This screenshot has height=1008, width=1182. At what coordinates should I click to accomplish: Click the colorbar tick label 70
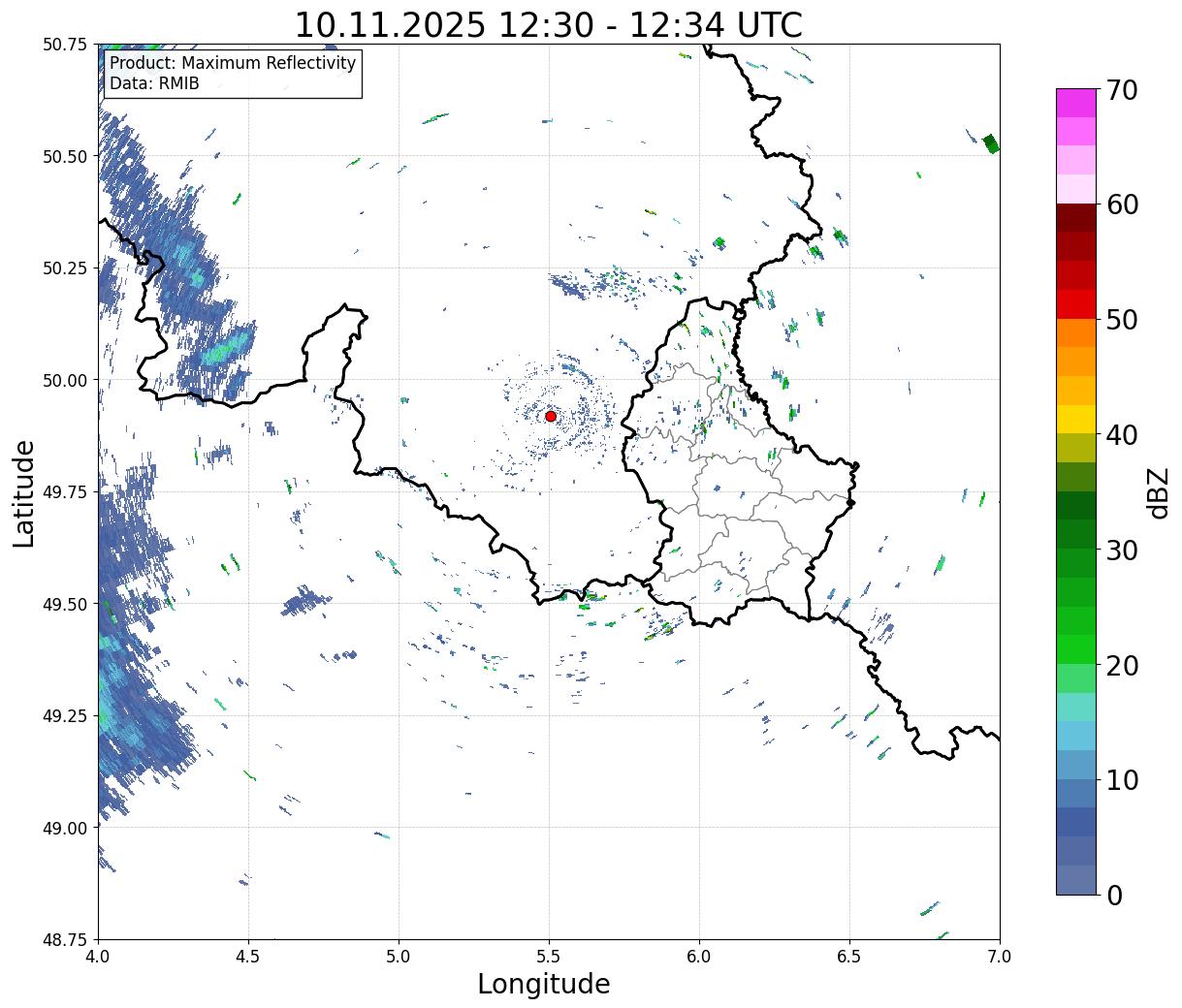(1121, 90)
